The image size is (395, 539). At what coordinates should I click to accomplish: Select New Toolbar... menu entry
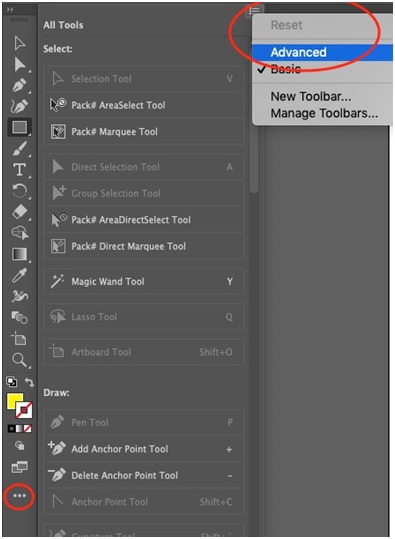click(x=311, y=97)
